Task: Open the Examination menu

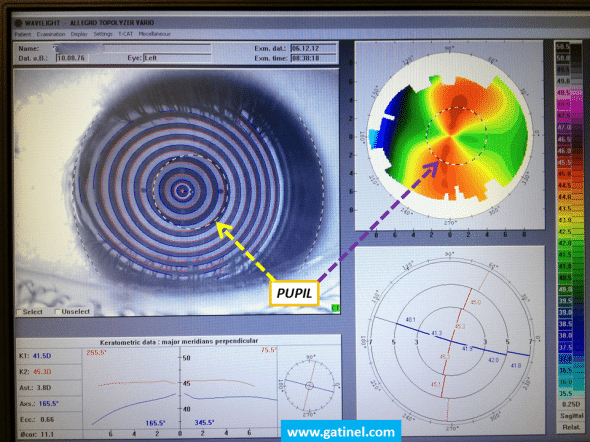Action: [51, 34]
